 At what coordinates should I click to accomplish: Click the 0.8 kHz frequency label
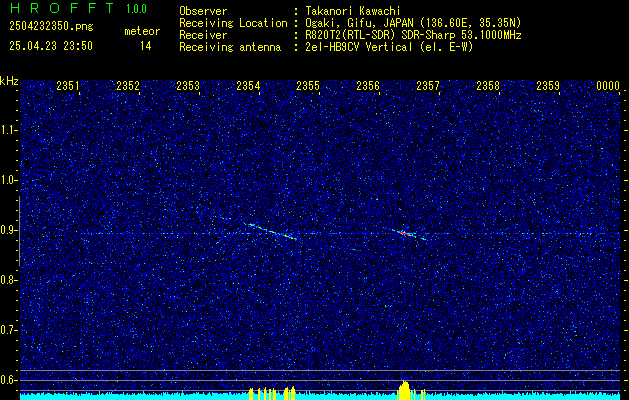[8, 280]
